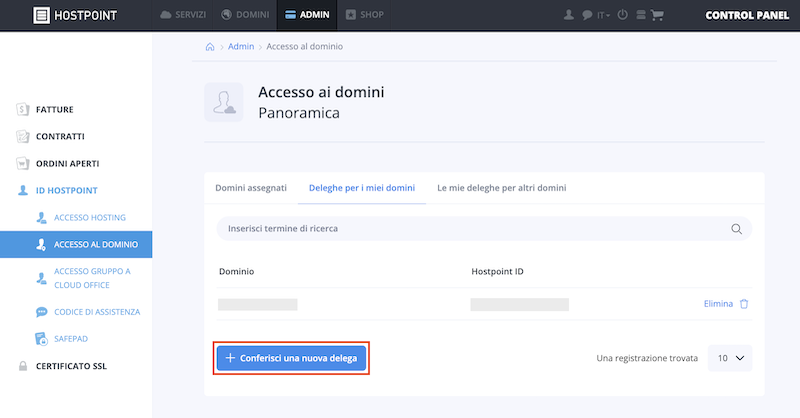Click the power logout icon
Viewport: 800px width, 418px height.
(622, 15)
